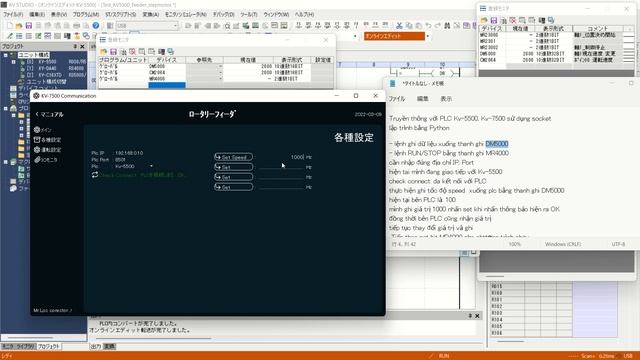The height and width of the screenshot is (360, 640).
Task: Open 編集 menu in Notepad window
Action: [x=422, y=99]
